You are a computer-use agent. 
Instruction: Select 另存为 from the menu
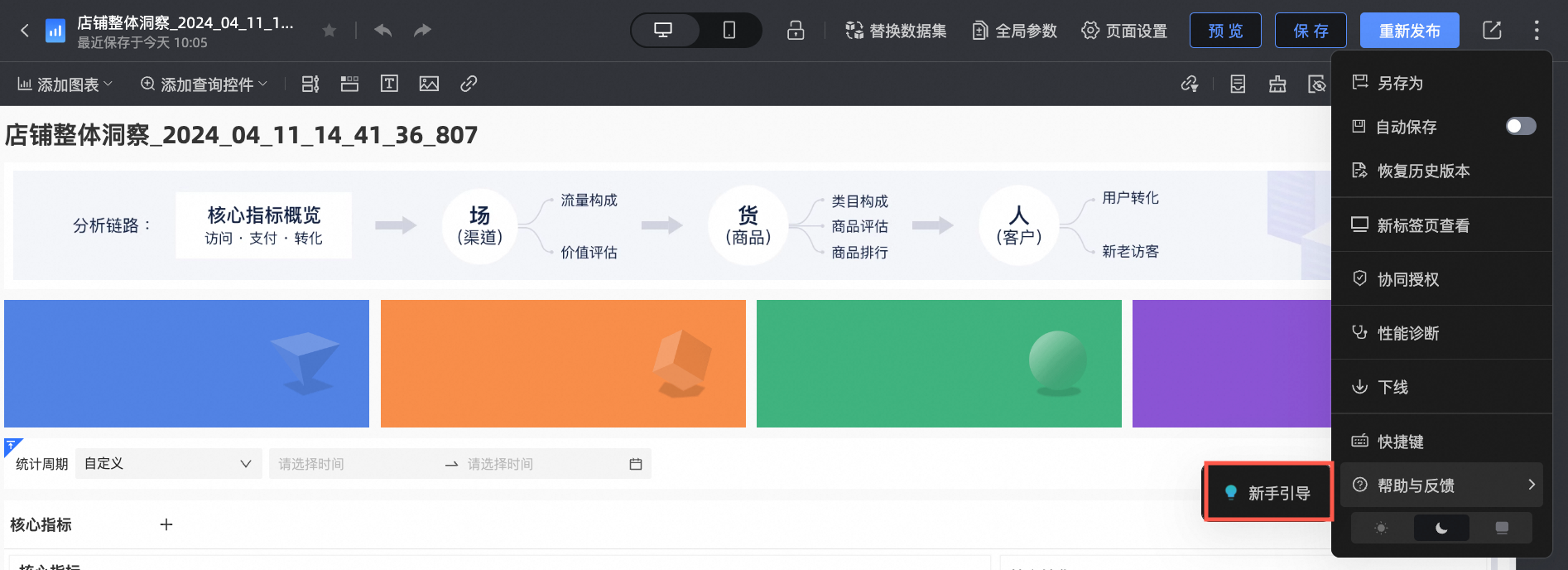1441,83
